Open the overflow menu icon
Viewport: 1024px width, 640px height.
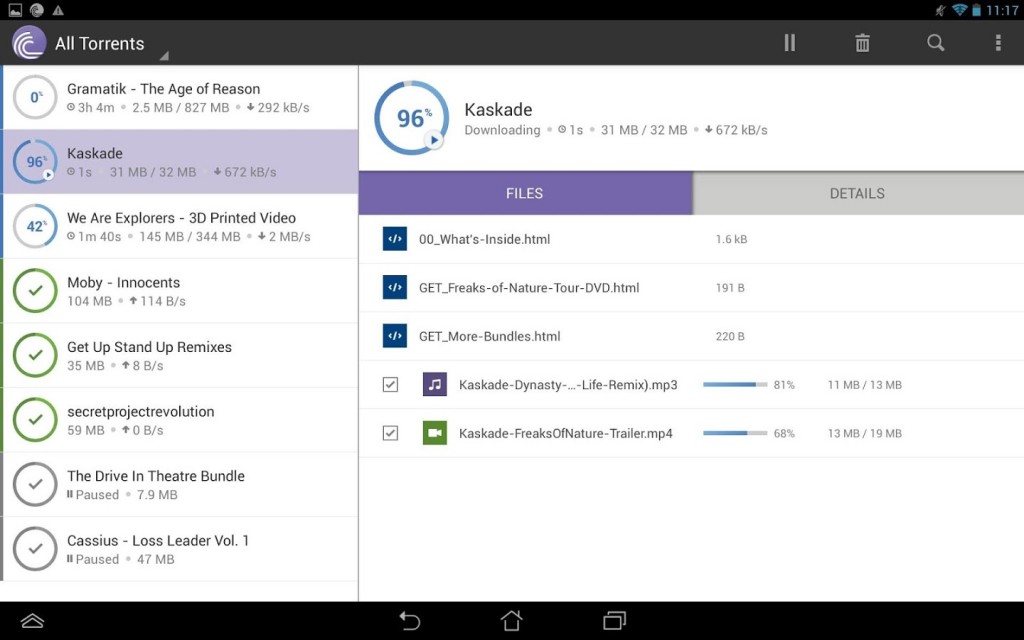click(x=995, y=43)
